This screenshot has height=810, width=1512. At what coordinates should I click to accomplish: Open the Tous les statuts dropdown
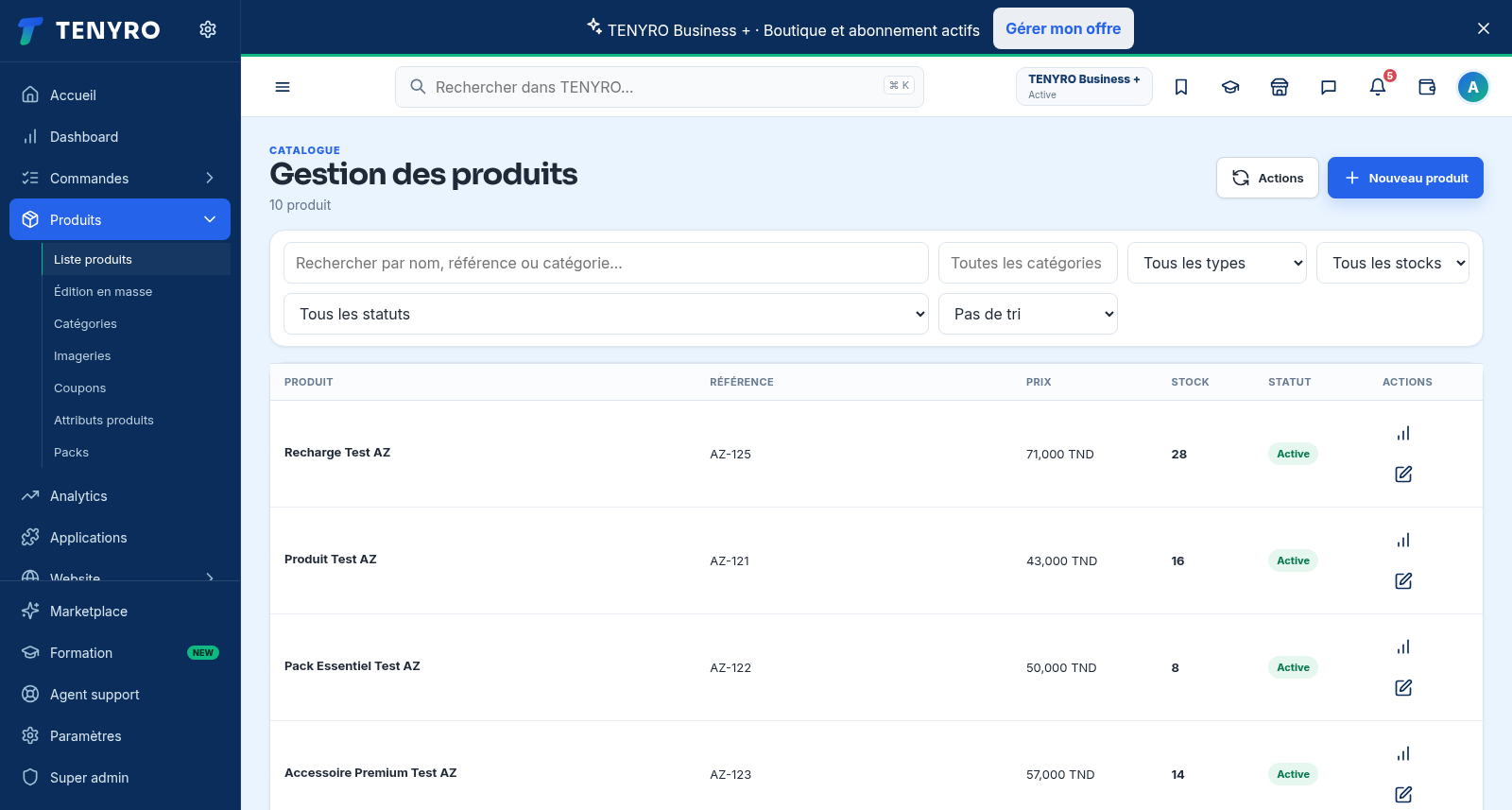point(606,314)
